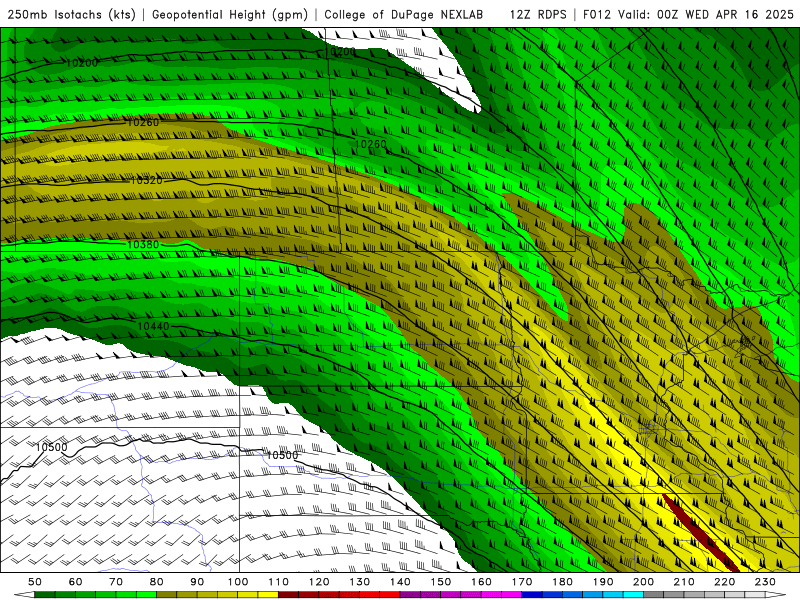The height and width of the screenshot is (600, 800).
Task: Click the '140' color bar value
Action: point(400,582)
